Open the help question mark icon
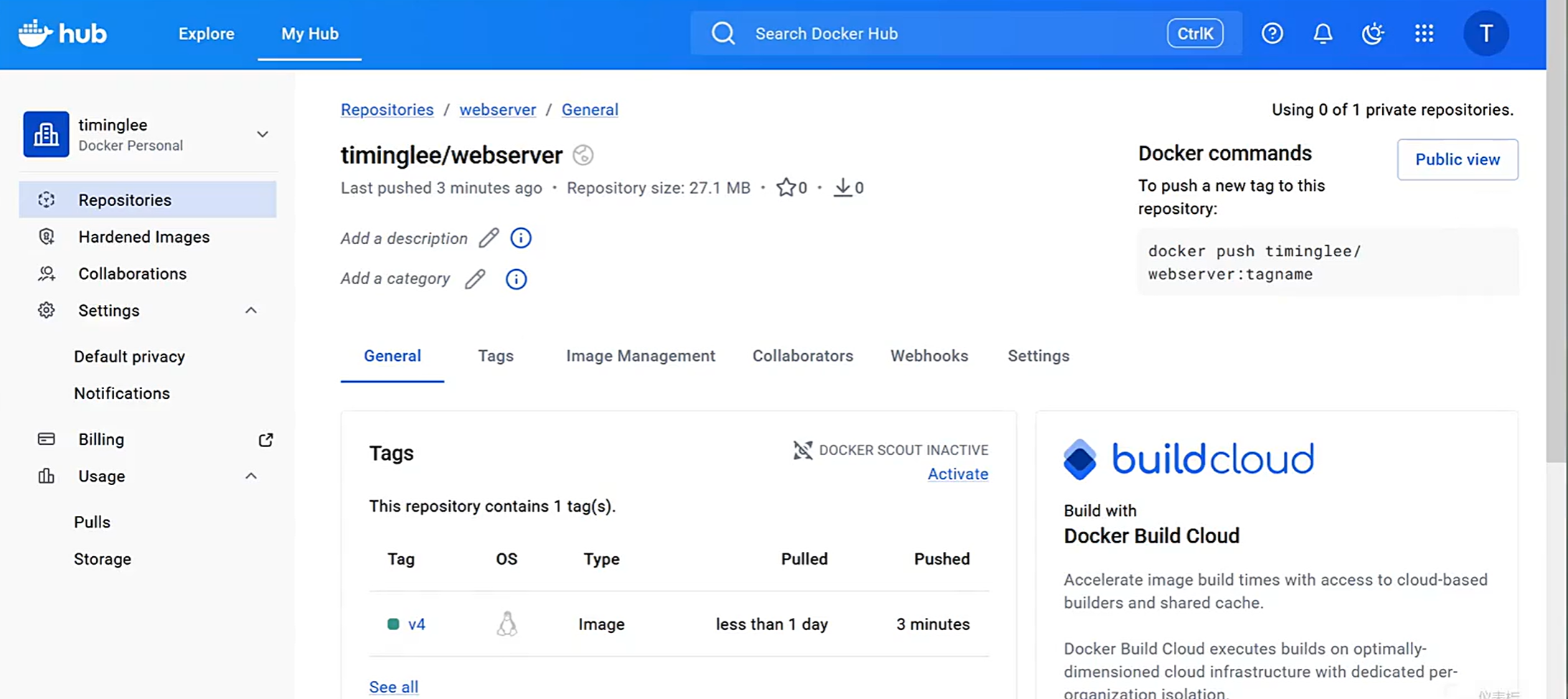Image resolution: width=1568 pixels, height=699 pixels. pyautogui.click(x=1272, y=33)
